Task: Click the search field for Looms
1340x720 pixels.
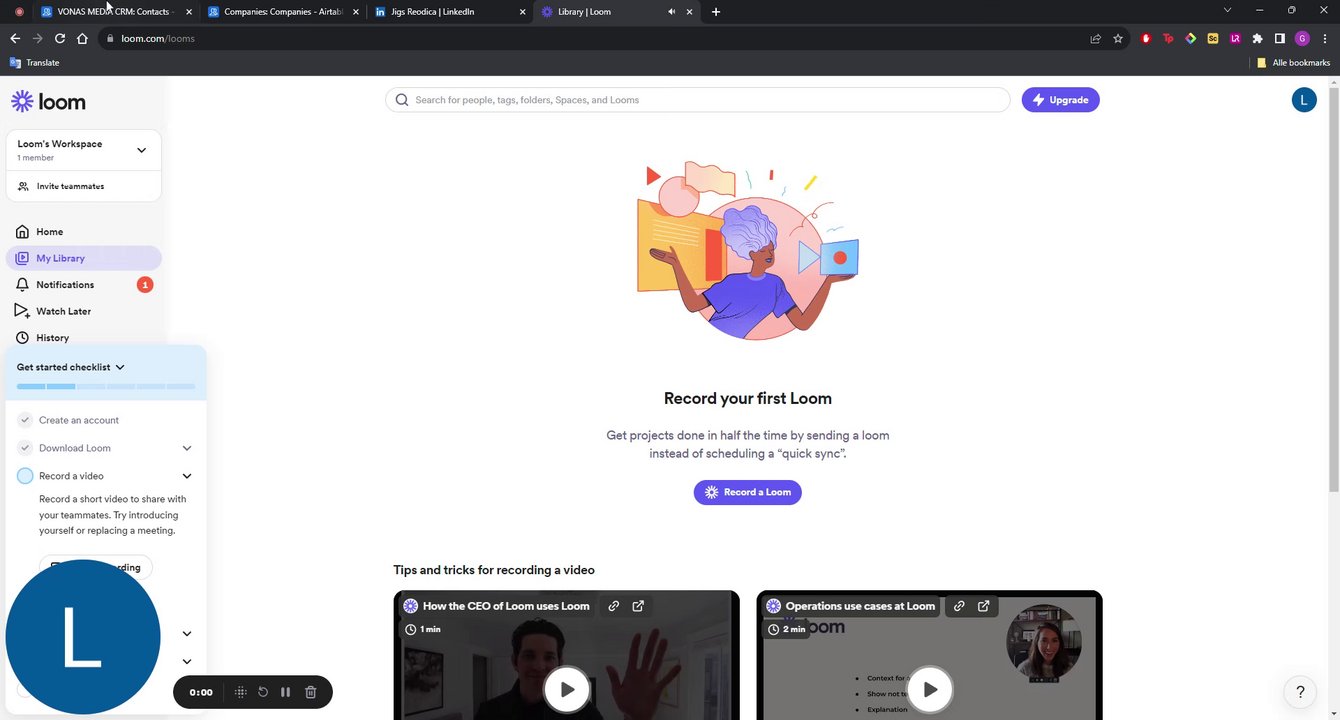Action: point(698,100)
